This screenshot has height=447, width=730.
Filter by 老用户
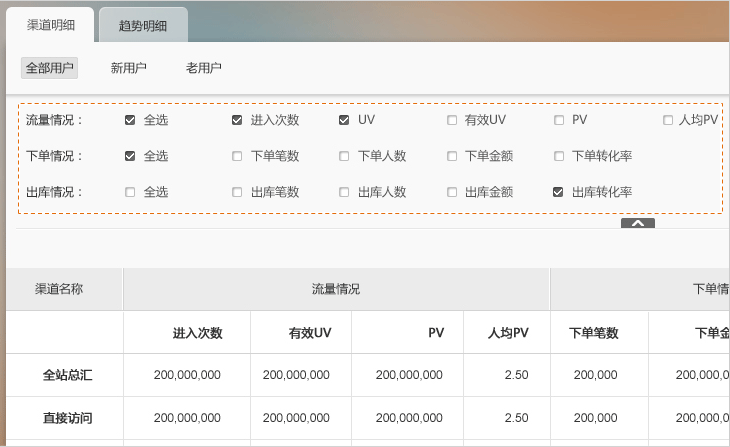point(203,68)
